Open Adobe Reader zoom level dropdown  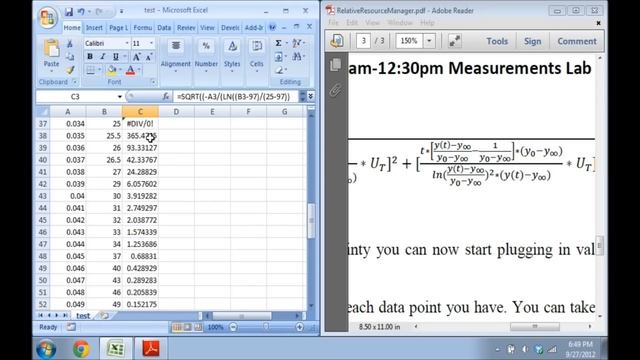coord(429,41)
